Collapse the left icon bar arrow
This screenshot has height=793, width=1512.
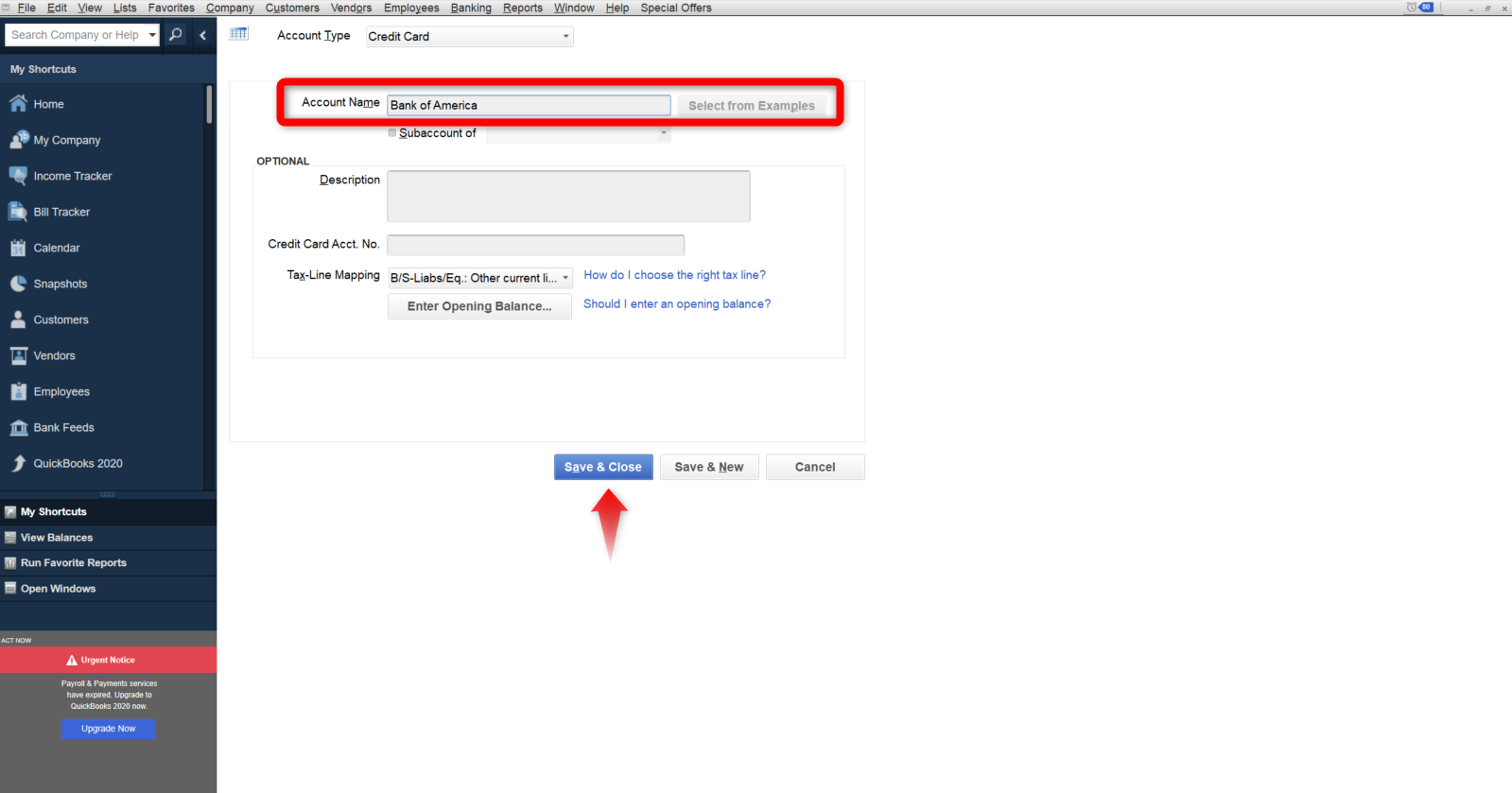click(202, 35)
